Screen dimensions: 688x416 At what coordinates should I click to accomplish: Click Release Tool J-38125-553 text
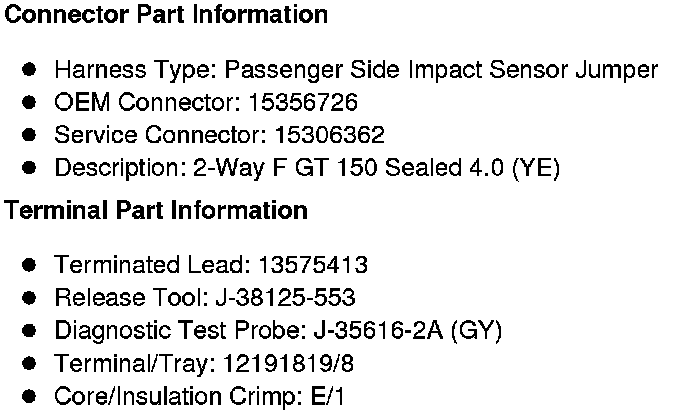tap(285, 298)
